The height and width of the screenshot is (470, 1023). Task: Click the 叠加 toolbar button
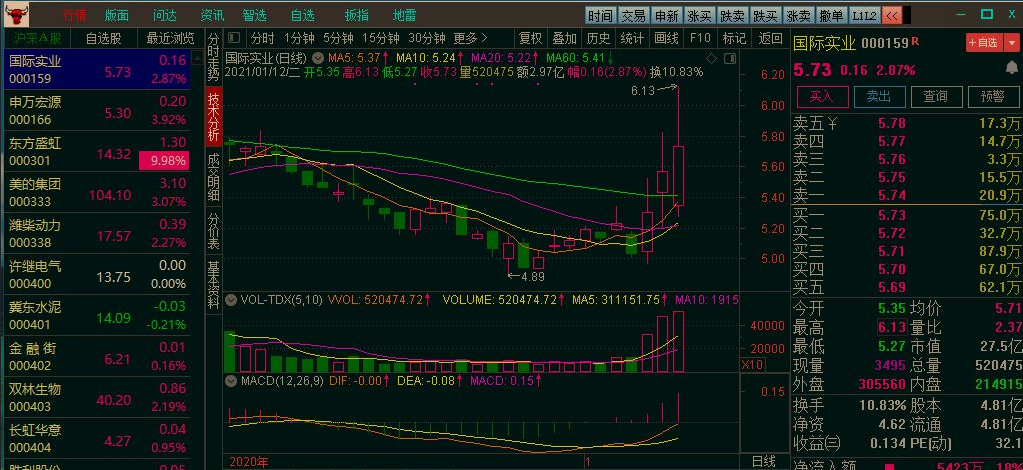pyautogui.click(x=564, y=38)
